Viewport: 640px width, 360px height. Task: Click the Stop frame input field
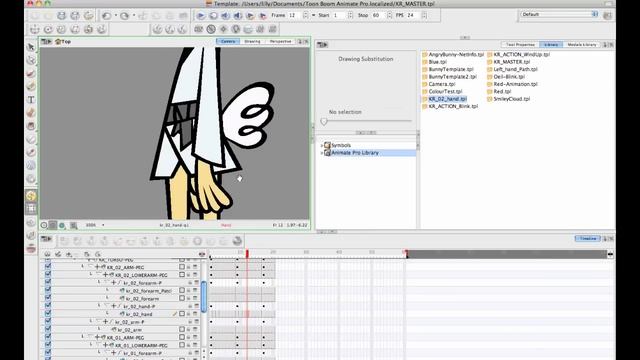[x=378, y=16]
